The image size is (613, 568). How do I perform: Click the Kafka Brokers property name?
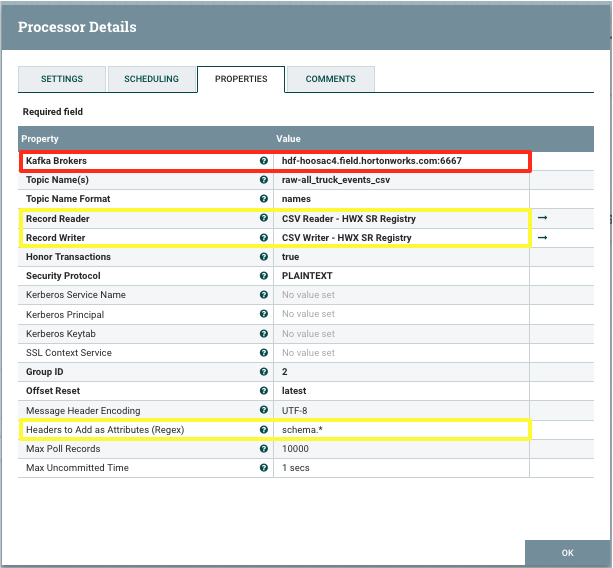point(56,161)
